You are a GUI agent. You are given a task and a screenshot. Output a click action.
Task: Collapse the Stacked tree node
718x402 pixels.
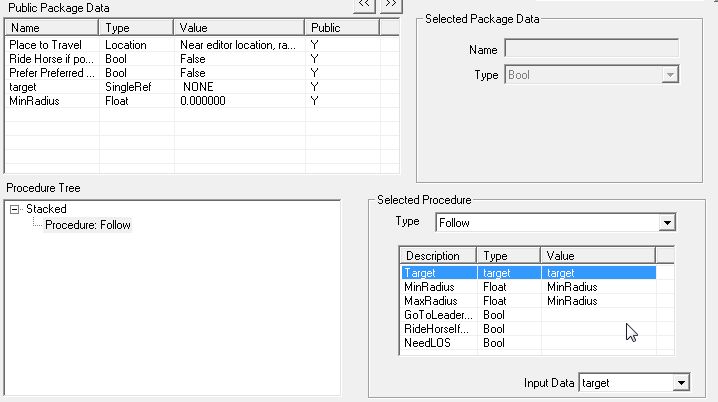coord(15,209)
